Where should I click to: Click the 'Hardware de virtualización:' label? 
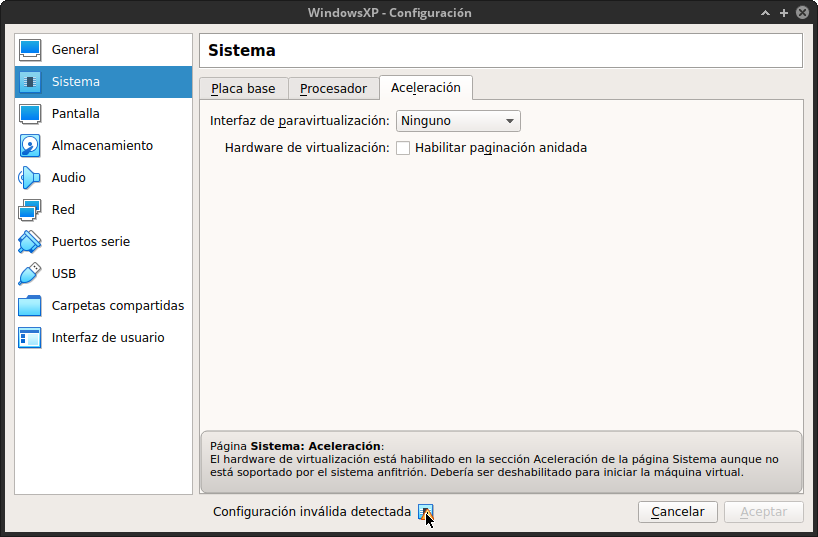(x=307, y=148)
